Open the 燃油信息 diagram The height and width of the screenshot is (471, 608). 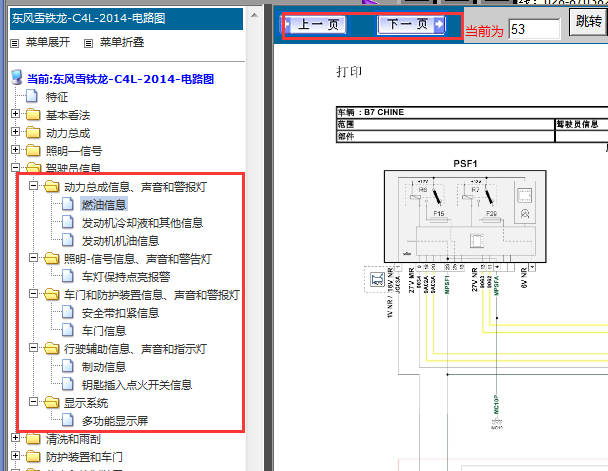[104, 205]
